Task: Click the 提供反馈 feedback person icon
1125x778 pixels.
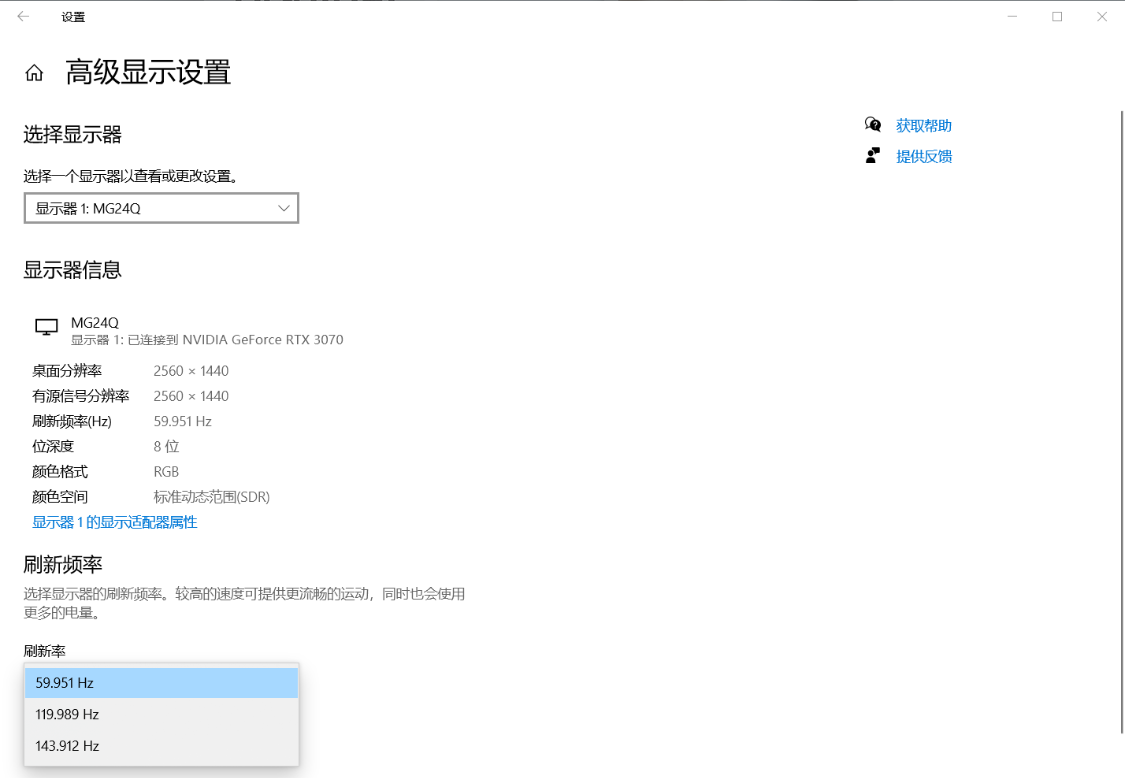Action: [x=872, y=156]
